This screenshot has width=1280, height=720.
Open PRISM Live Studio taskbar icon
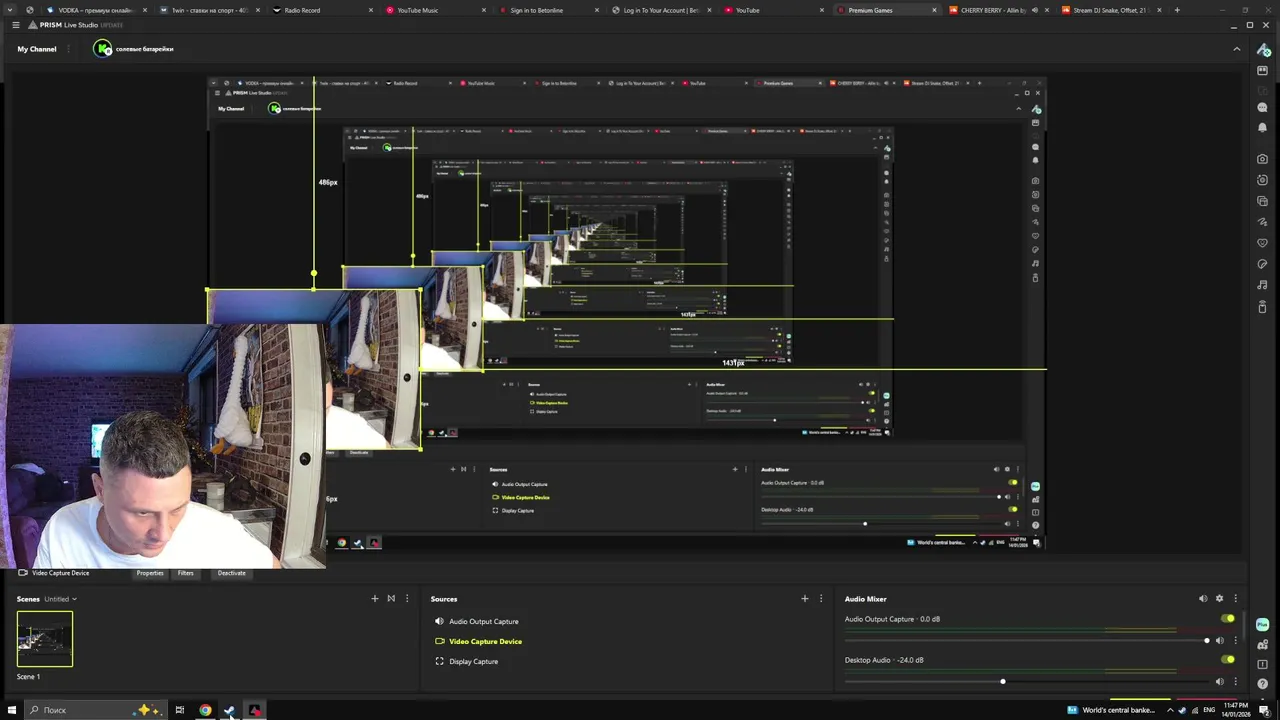tap(254, 710)
